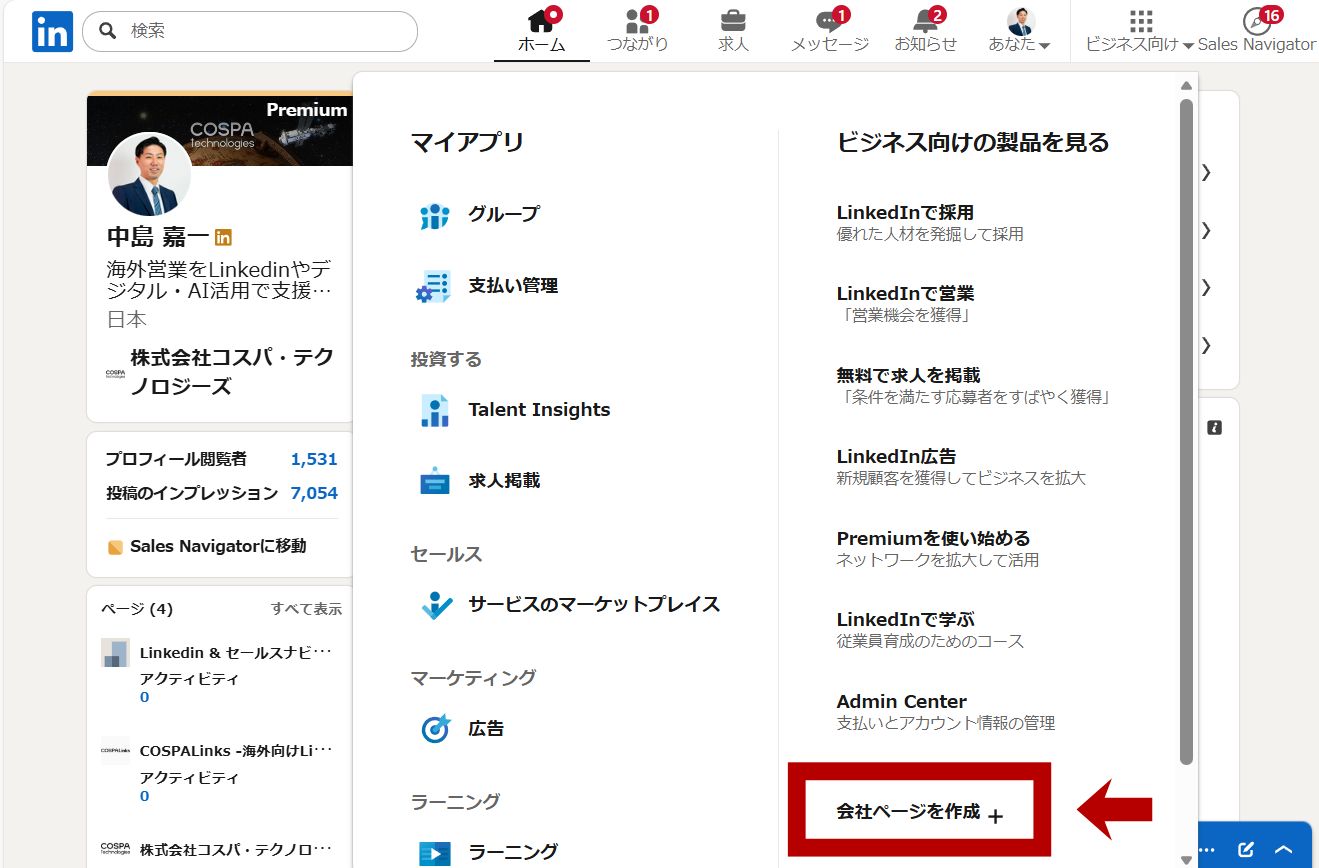This screenshot has height=868, width=1319.
Task: Open the Sales Navigatorに移動 link
Action: coord(213,547)
